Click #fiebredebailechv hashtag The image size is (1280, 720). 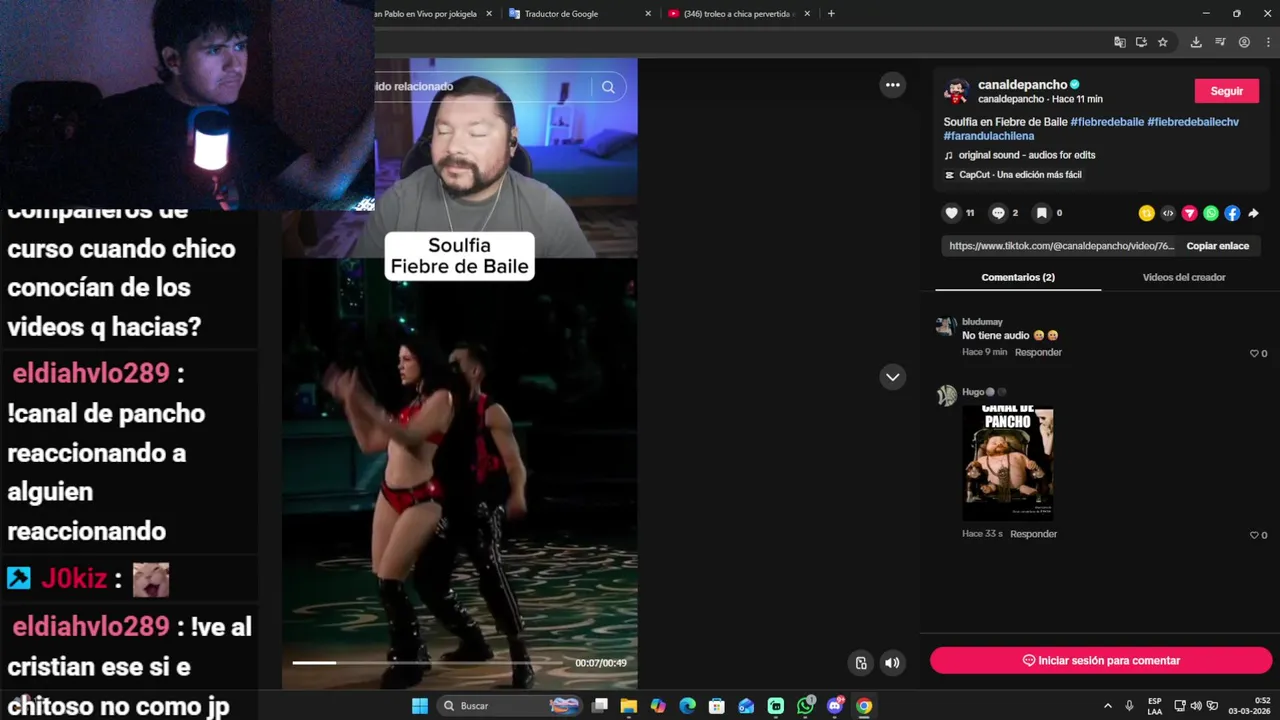(x=1193, y=122)
